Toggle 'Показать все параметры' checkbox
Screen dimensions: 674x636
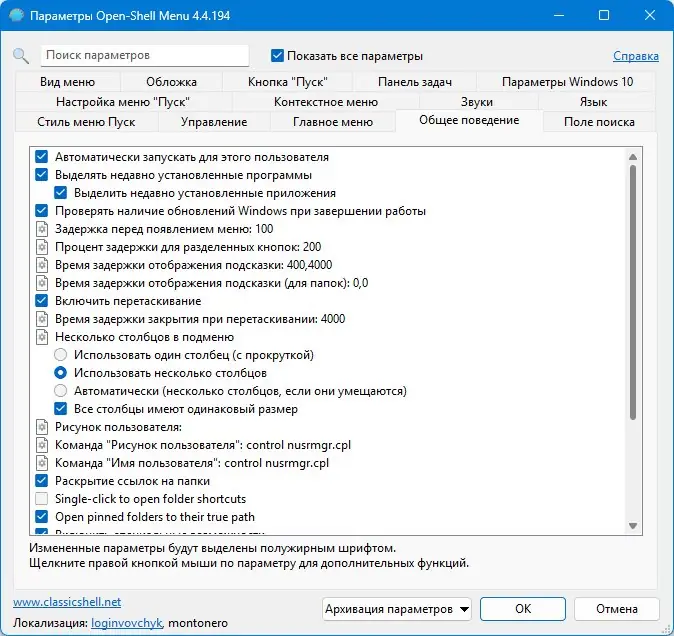(277, 56)
